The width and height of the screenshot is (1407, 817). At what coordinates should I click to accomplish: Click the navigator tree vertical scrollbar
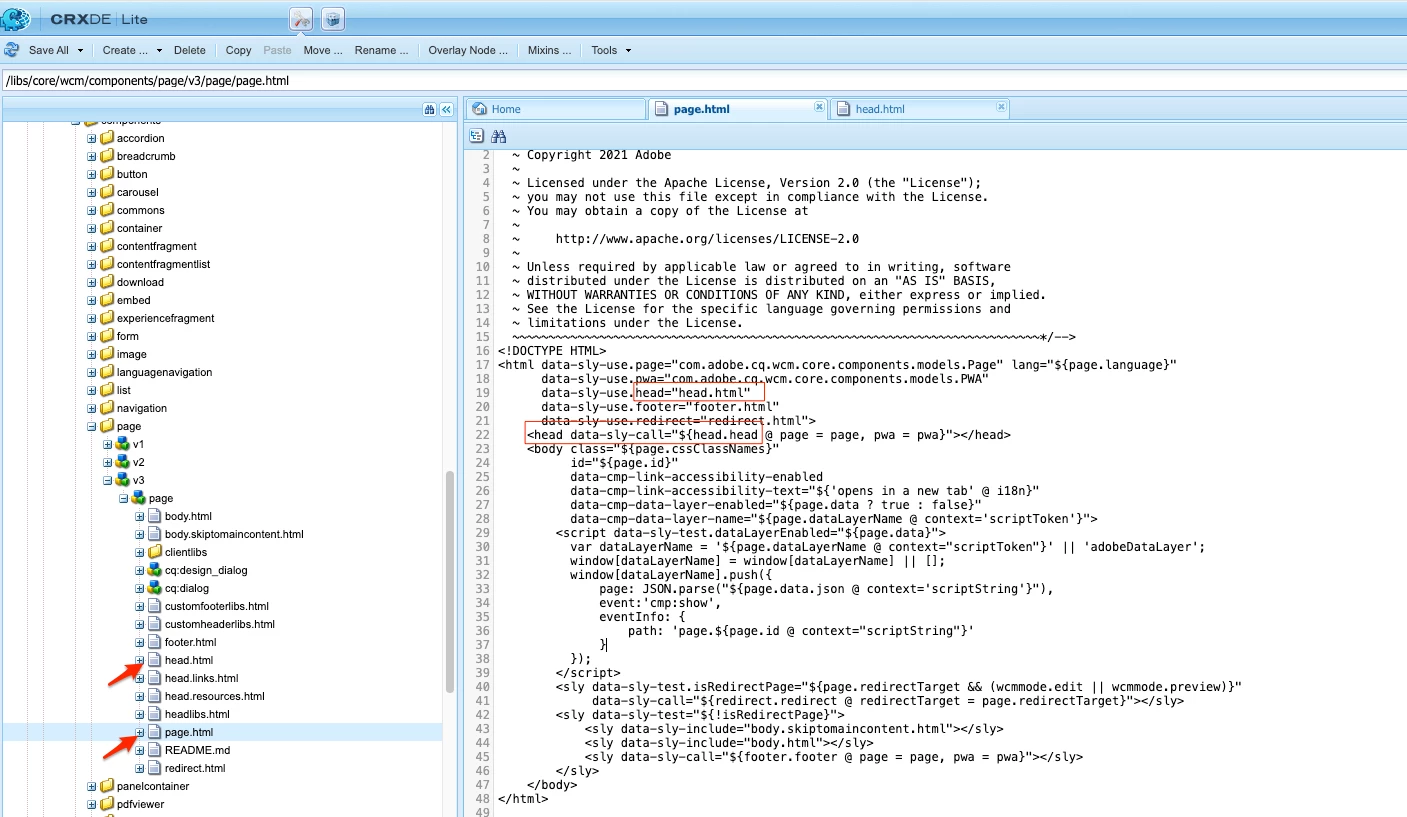click(x=450, y=580)
